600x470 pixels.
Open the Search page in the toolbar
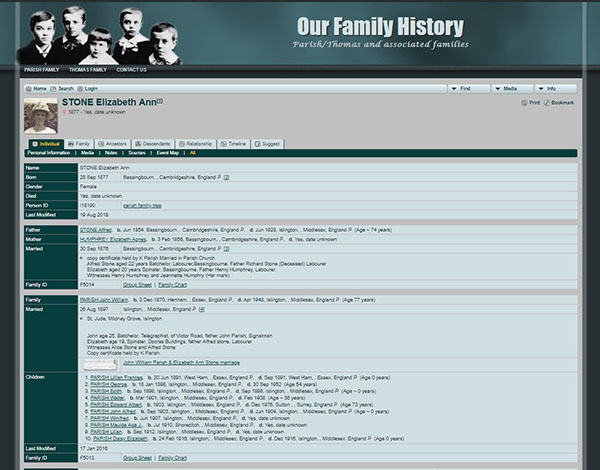click(x=62, y=89)
